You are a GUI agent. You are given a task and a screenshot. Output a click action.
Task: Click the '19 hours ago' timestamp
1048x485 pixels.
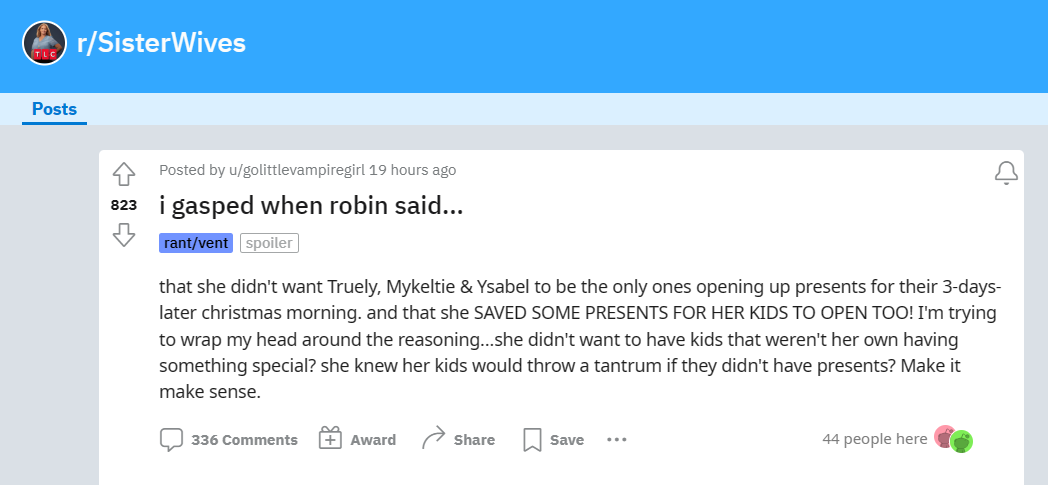pos(412,170)
